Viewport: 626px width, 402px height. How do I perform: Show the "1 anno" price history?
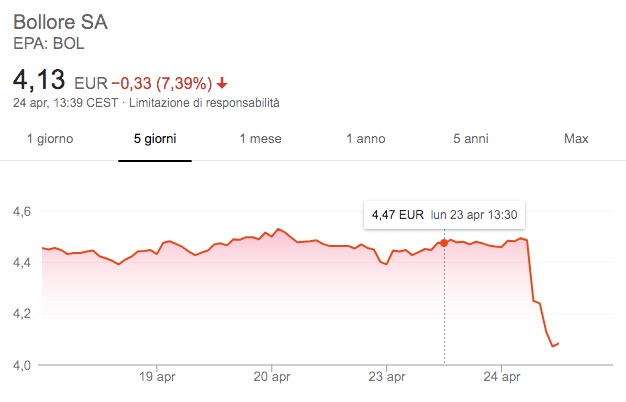pyautogui.click(x=366, y=138)
